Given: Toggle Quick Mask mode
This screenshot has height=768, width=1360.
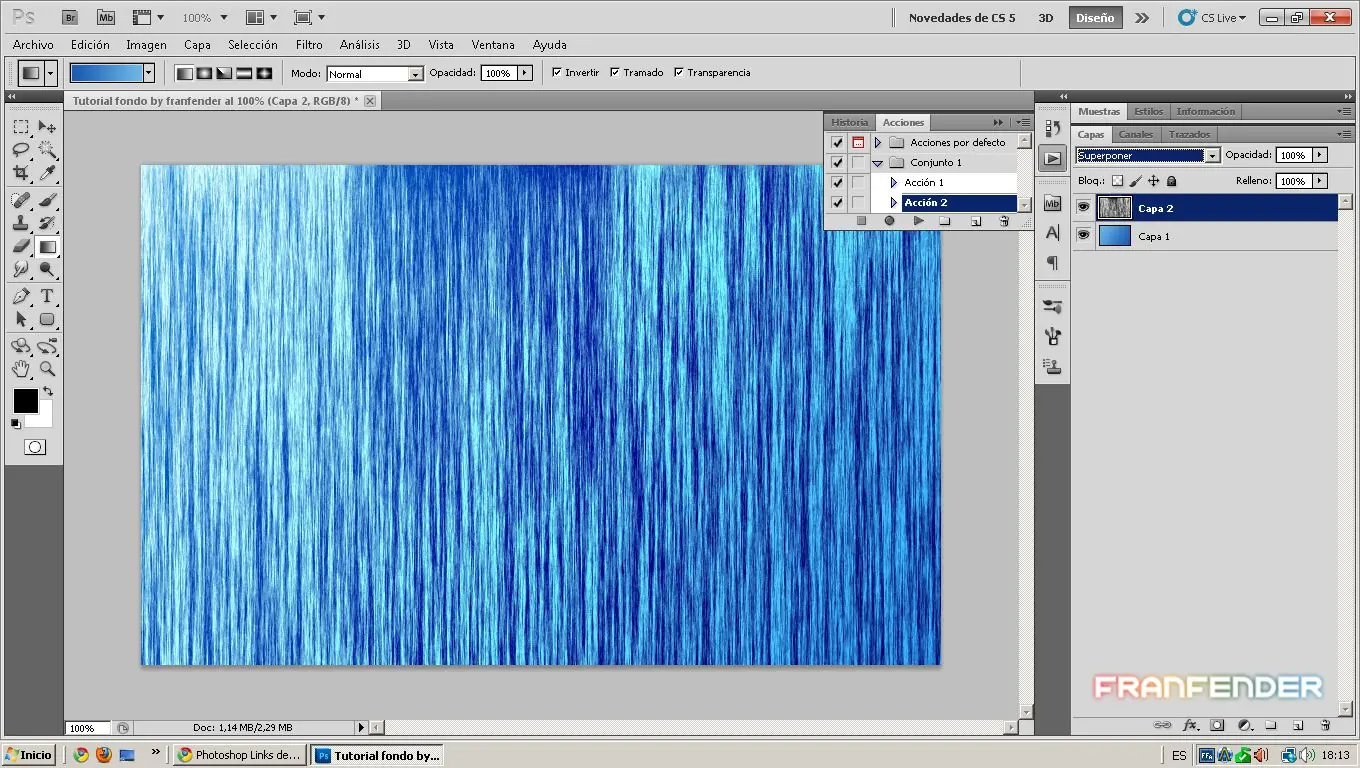Looking at the screenshot, I should coord(35,447).
